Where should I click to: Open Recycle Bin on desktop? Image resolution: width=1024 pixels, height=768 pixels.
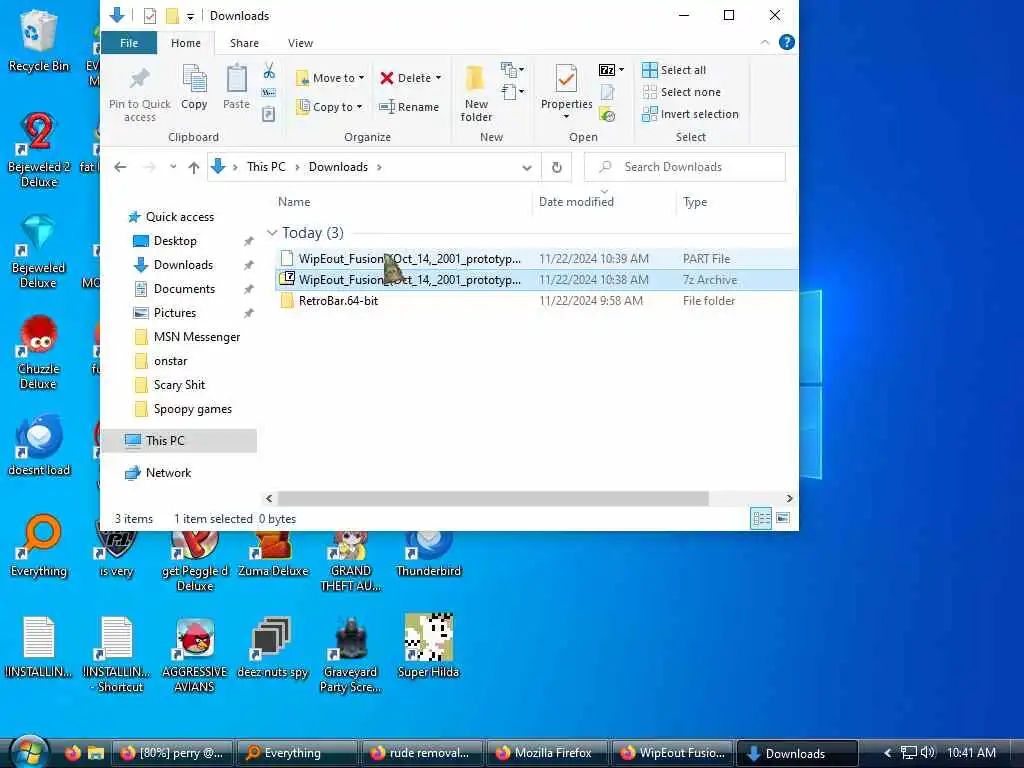[39, 40]
